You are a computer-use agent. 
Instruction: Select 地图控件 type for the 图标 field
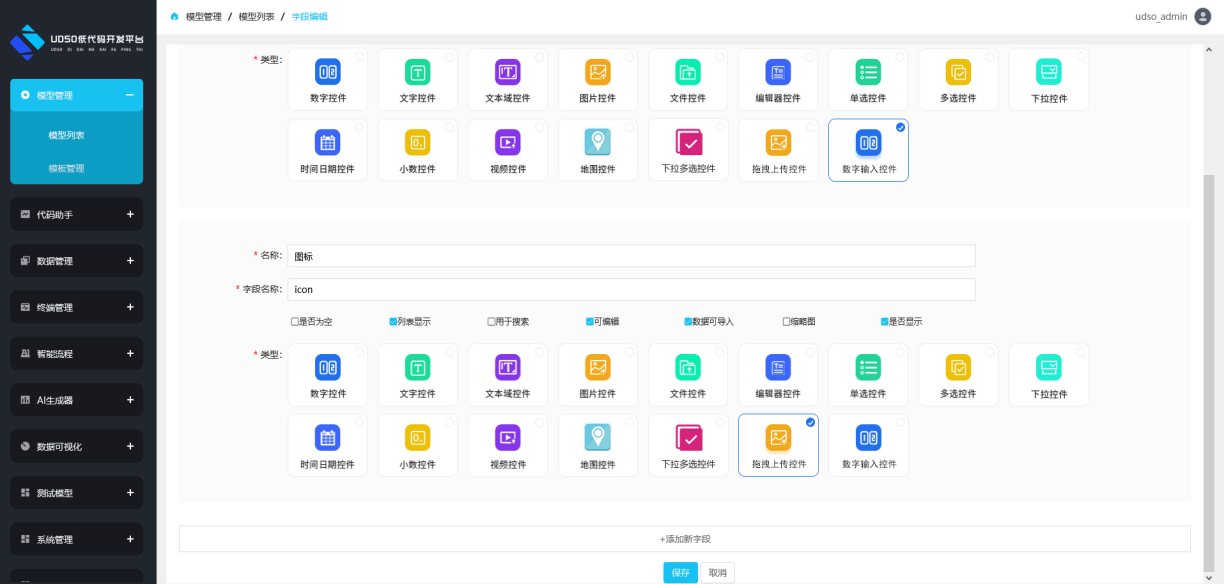point(597,445)
